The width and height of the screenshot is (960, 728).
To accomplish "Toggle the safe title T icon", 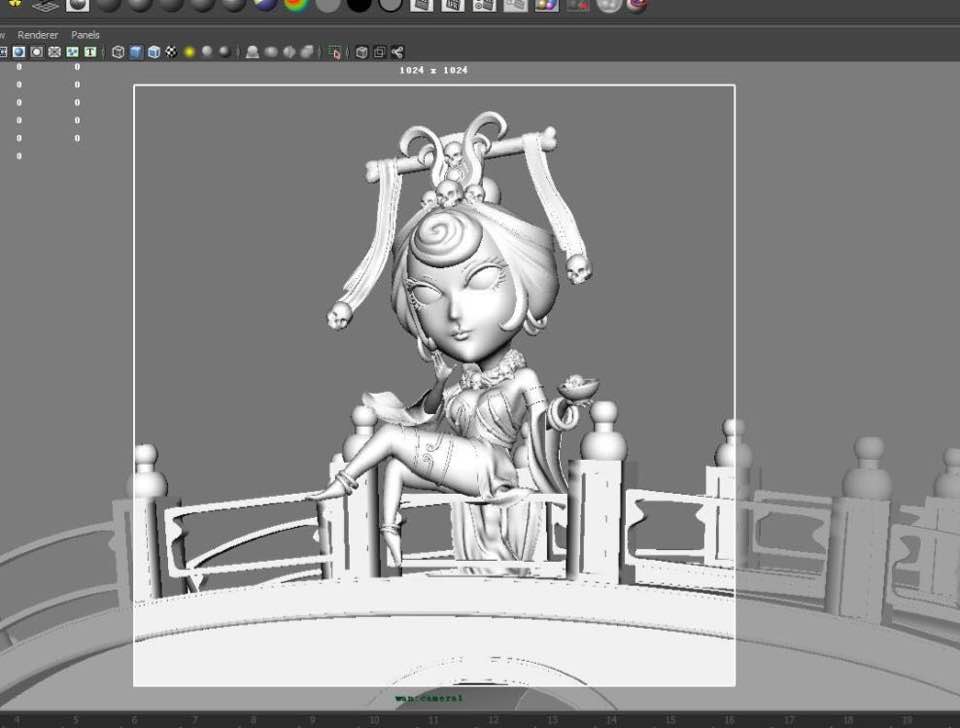I will [x=90, y=52].
